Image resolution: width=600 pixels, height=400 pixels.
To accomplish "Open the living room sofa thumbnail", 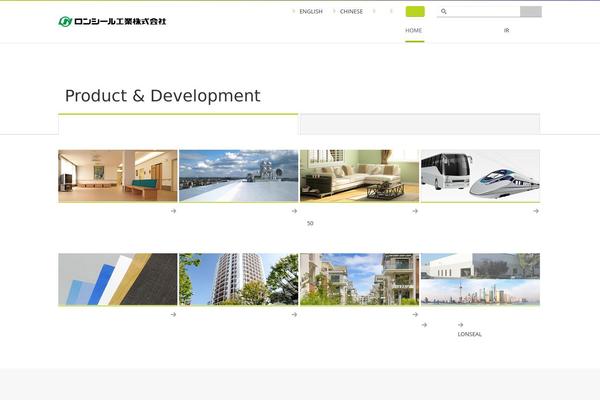I will click(x=359, y=176).
